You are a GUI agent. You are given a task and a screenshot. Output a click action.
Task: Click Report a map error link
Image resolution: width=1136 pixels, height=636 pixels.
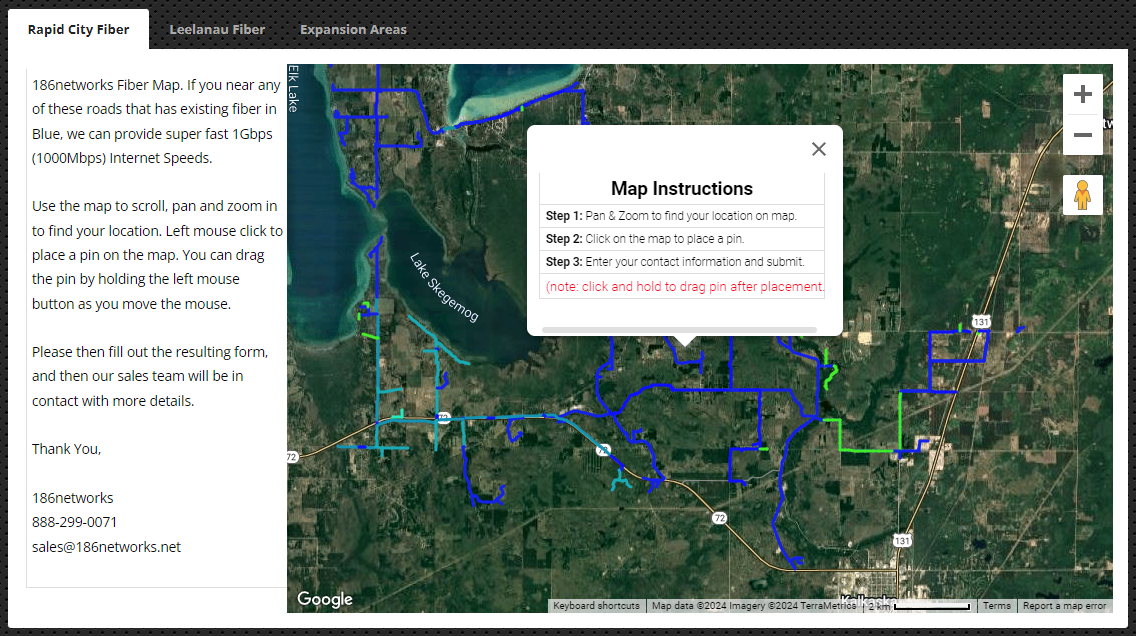1064,606
